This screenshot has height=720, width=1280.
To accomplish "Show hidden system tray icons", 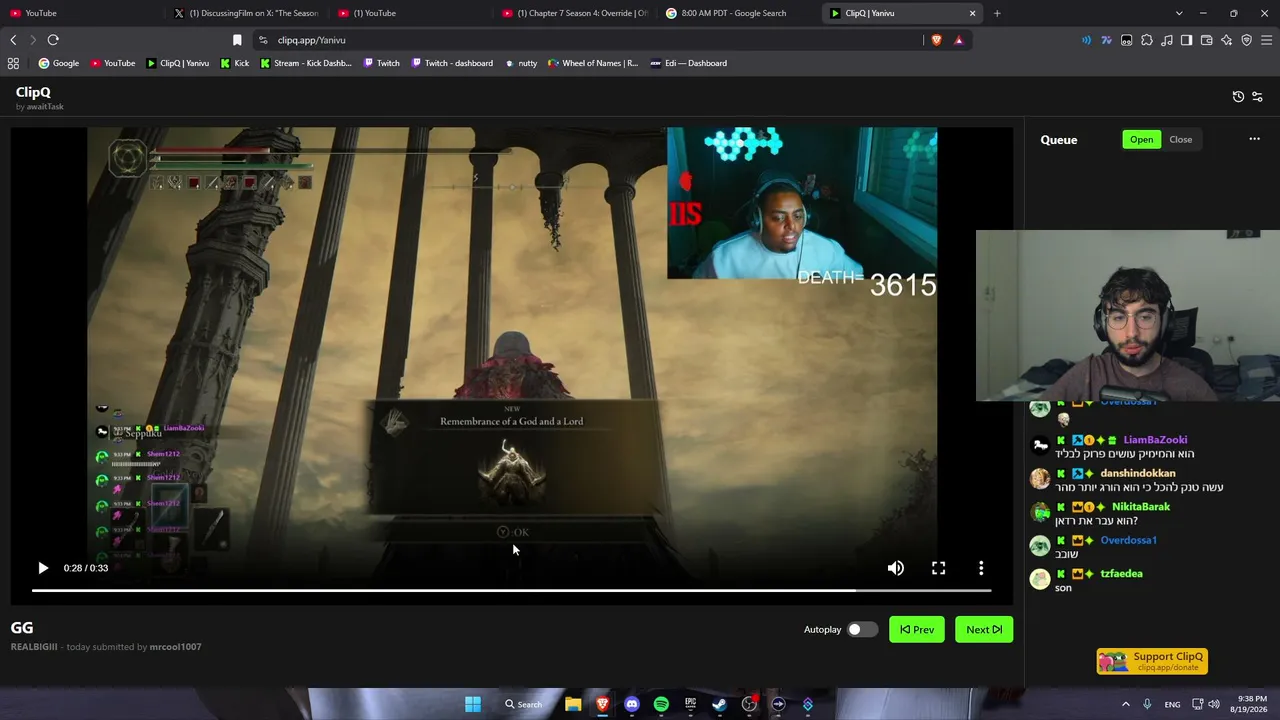I will [x=1125, y=704].
